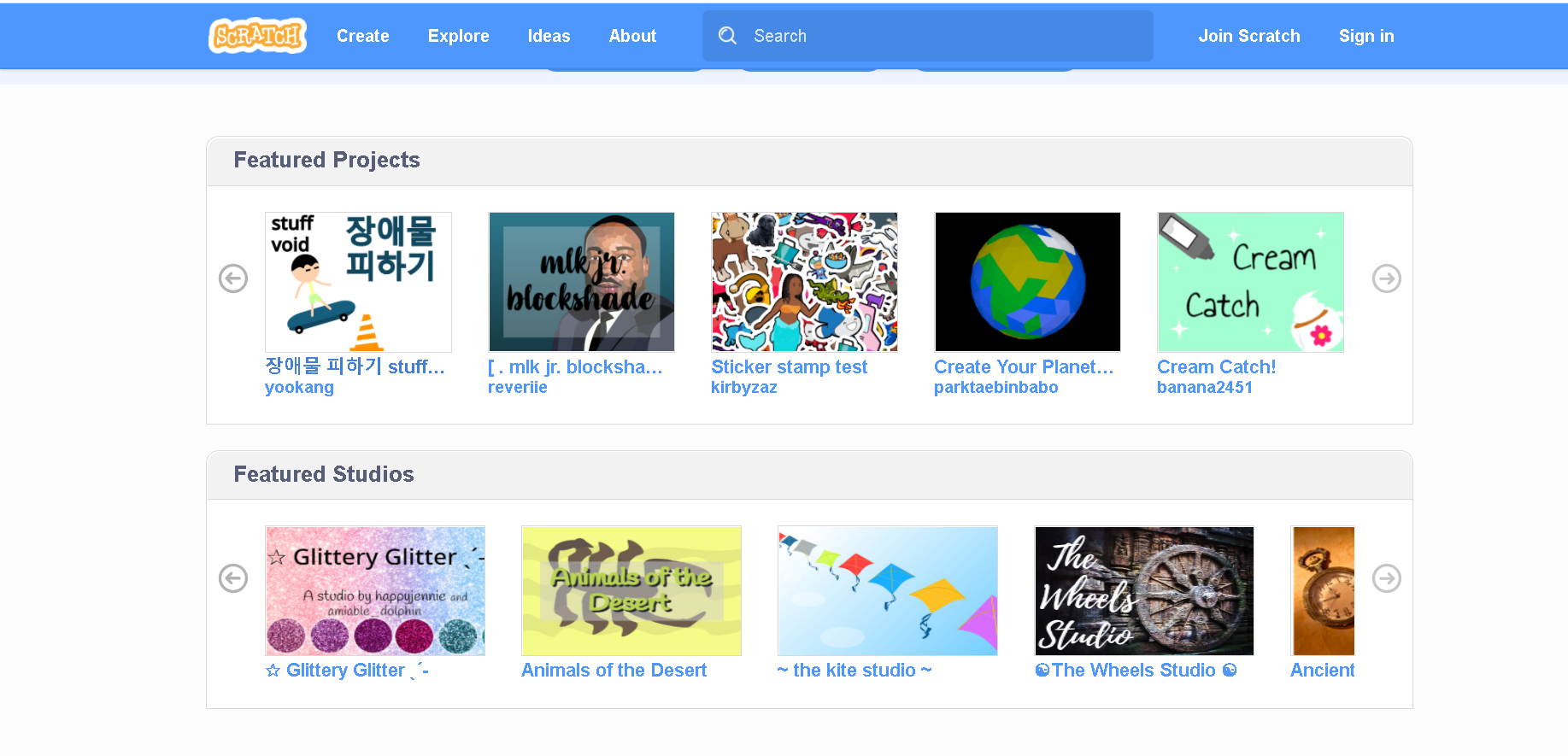This screenshot has width=1568, height=756.
Task: Click Sign in
Action: (x=1365, y=36)
